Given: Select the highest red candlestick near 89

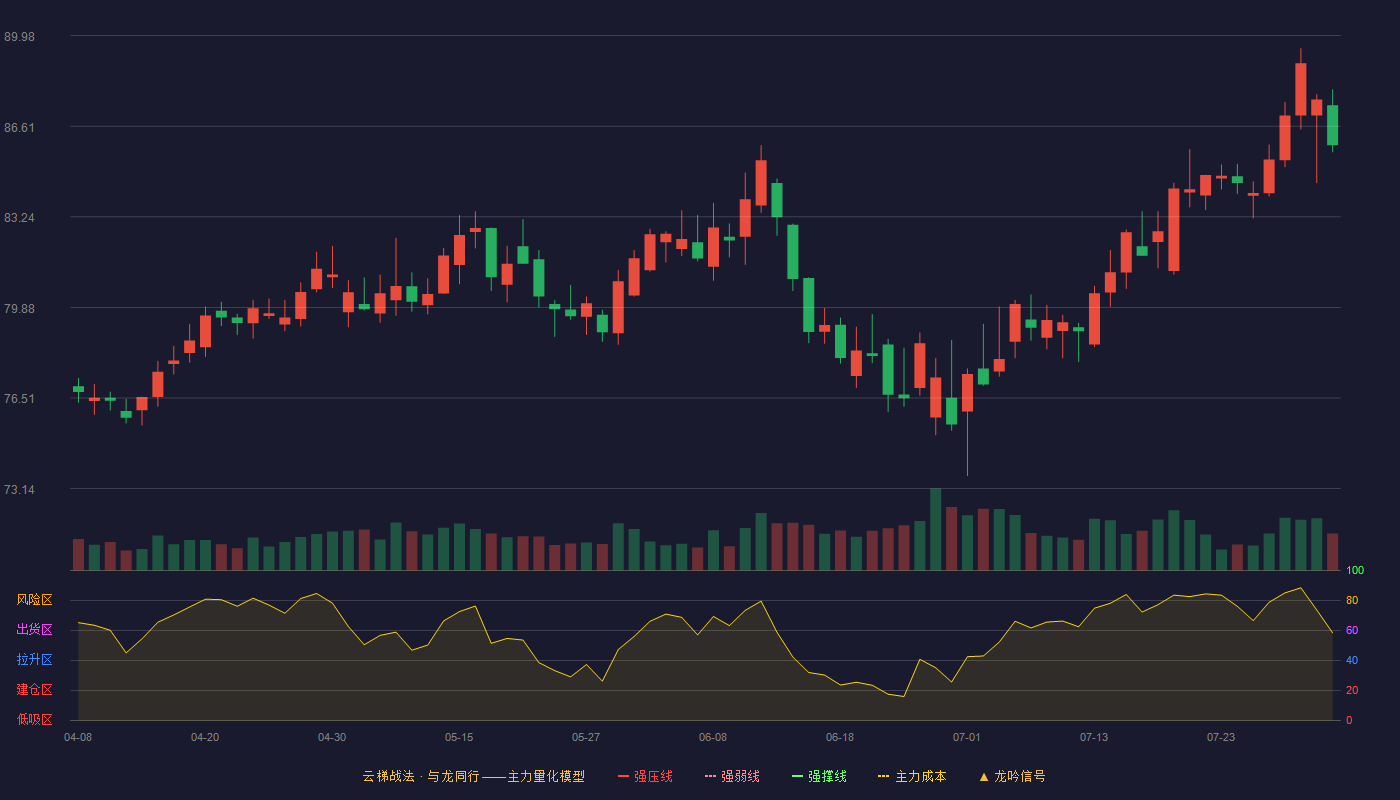Looking at the screenshot, I should pyautogui.click(x=1301, y=89).
